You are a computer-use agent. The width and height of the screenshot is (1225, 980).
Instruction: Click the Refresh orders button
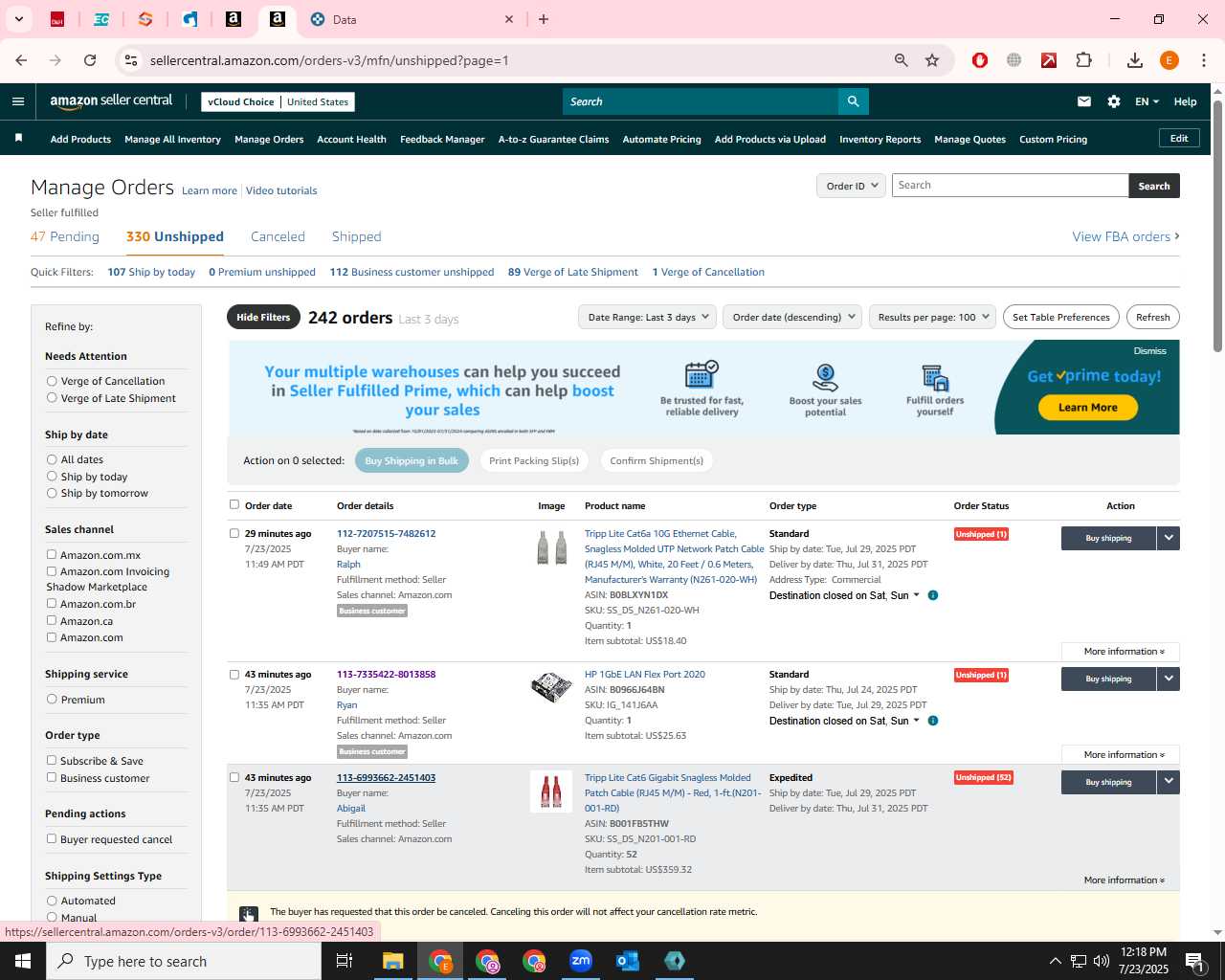(x=1152, y=317)
